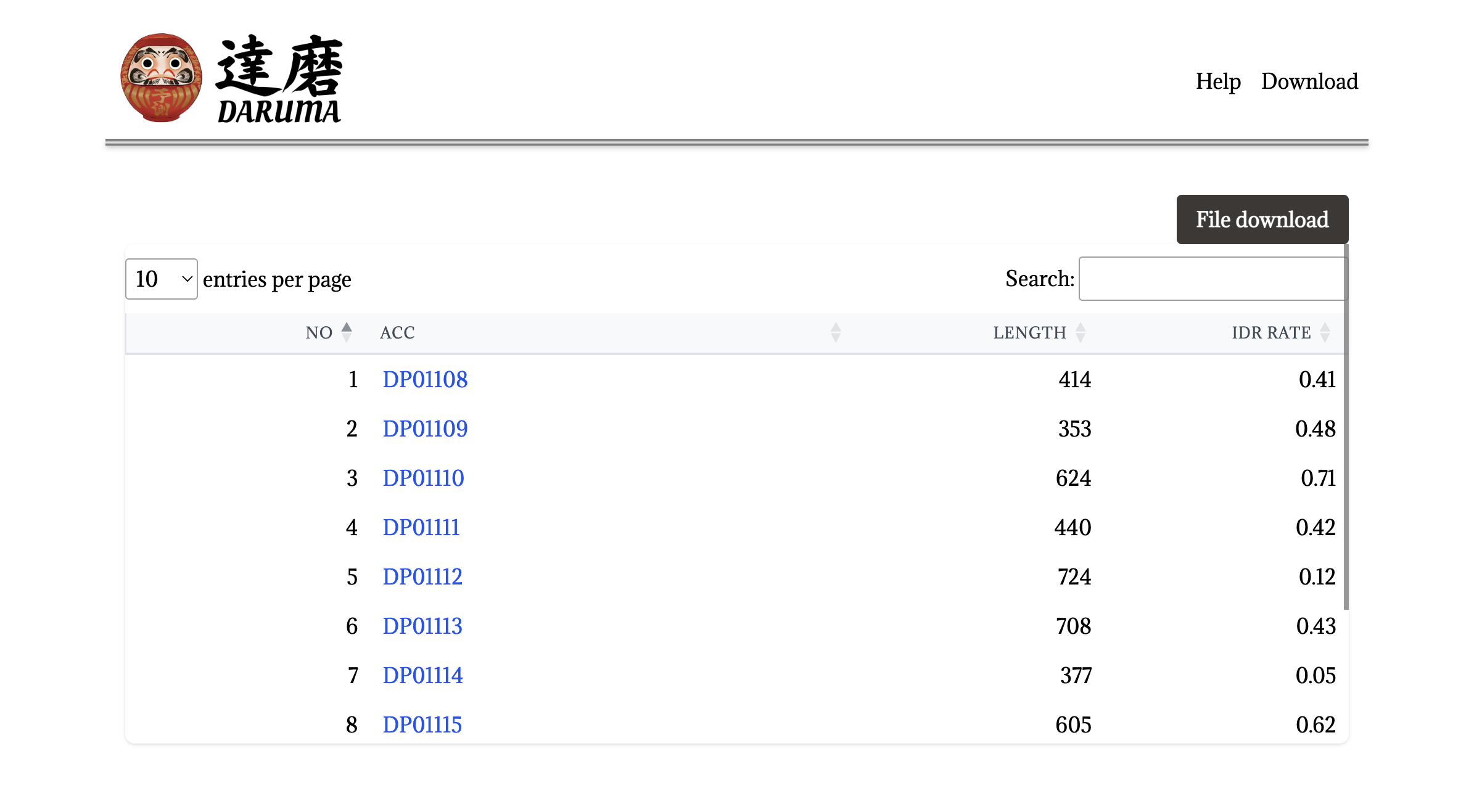Sort table by NO column arrows
The width and height of the screenshot is (1474, 812).
pyautogui.click(x=347, y=332)
